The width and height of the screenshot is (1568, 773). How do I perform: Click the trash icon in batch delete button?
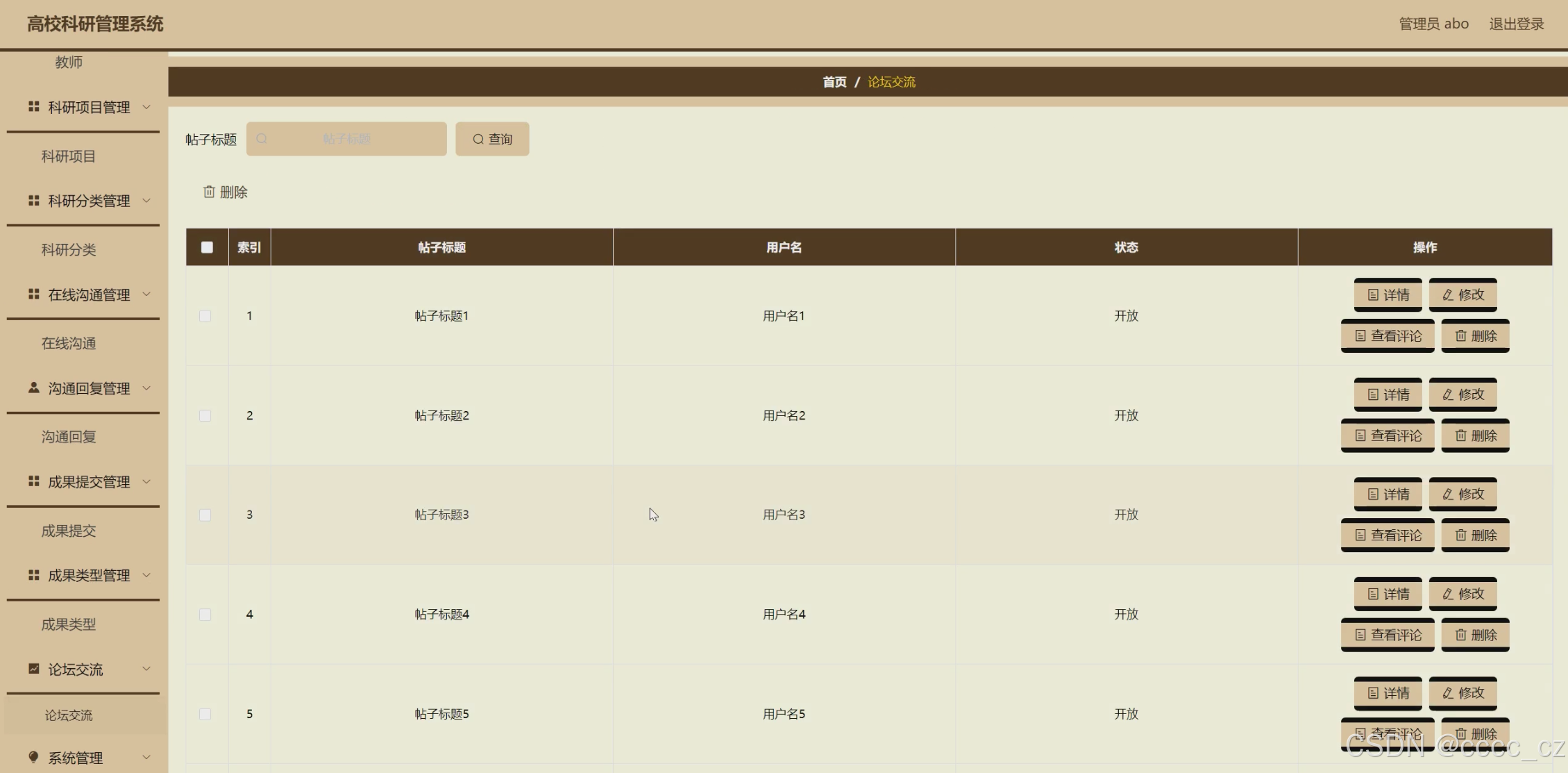click(208, 192)
